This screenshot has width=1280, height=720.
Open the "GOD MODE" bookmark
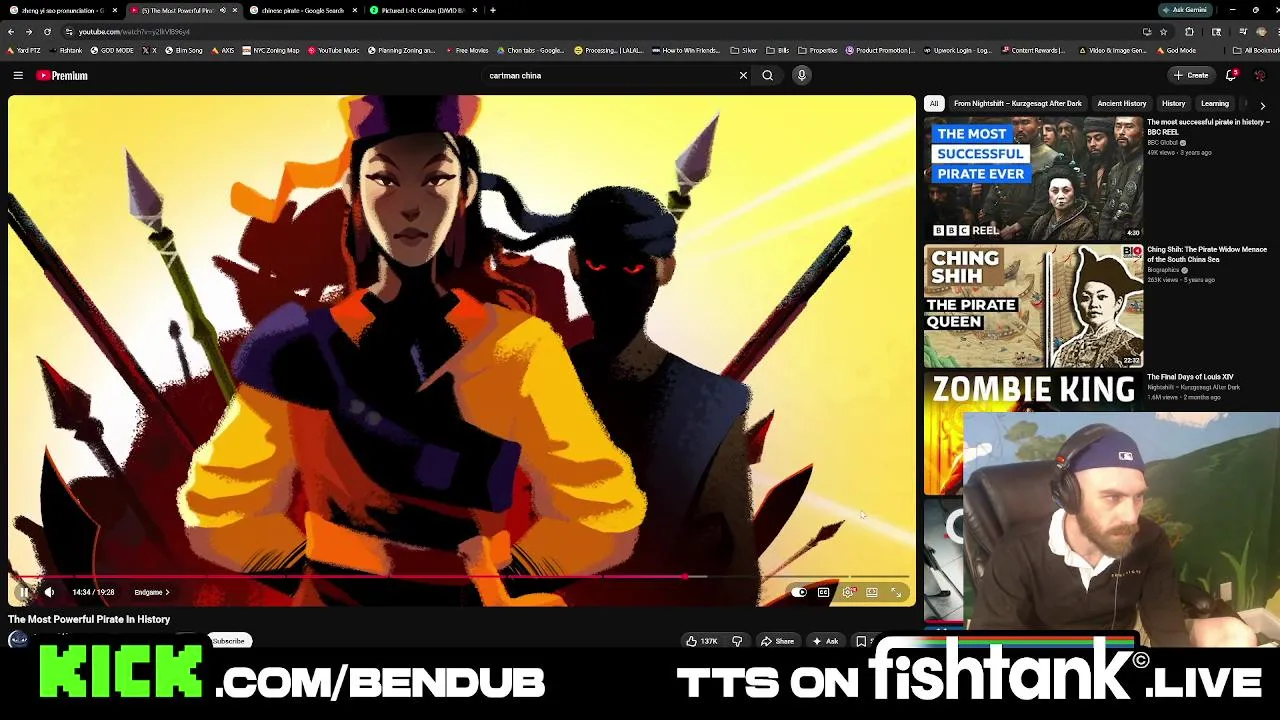coord(112,50)
